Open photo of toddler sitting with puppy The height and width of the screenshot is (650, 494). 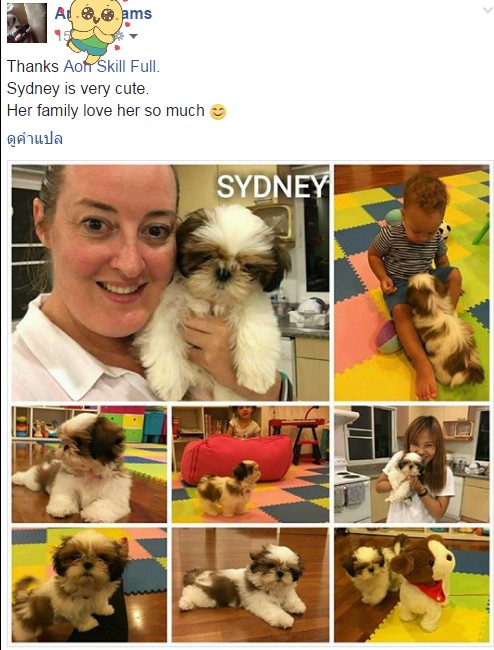click(412, 283)
